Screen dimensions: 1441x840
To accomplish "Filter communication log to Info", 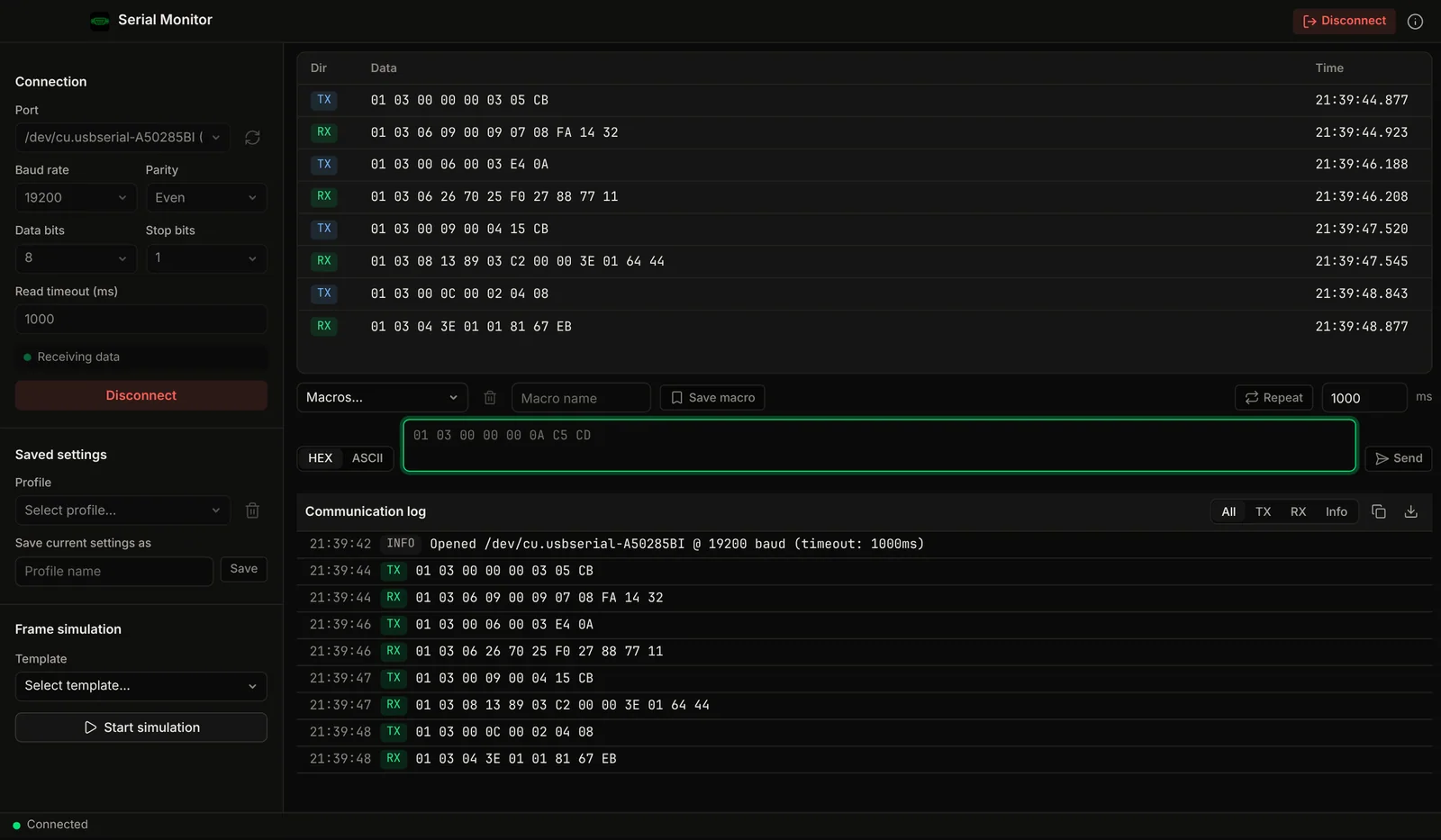I will [1337, 511].
